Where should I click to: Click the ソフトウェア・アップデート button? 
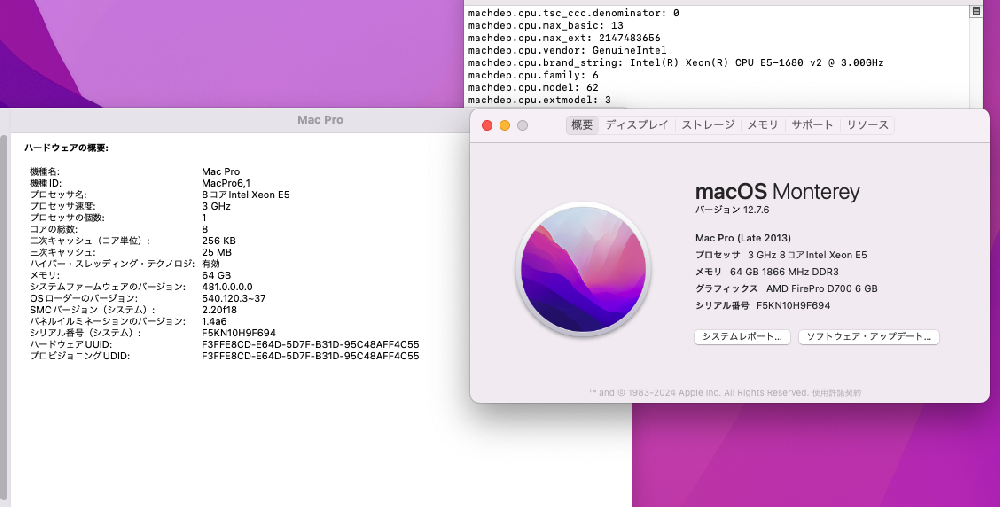pos(869,337)
